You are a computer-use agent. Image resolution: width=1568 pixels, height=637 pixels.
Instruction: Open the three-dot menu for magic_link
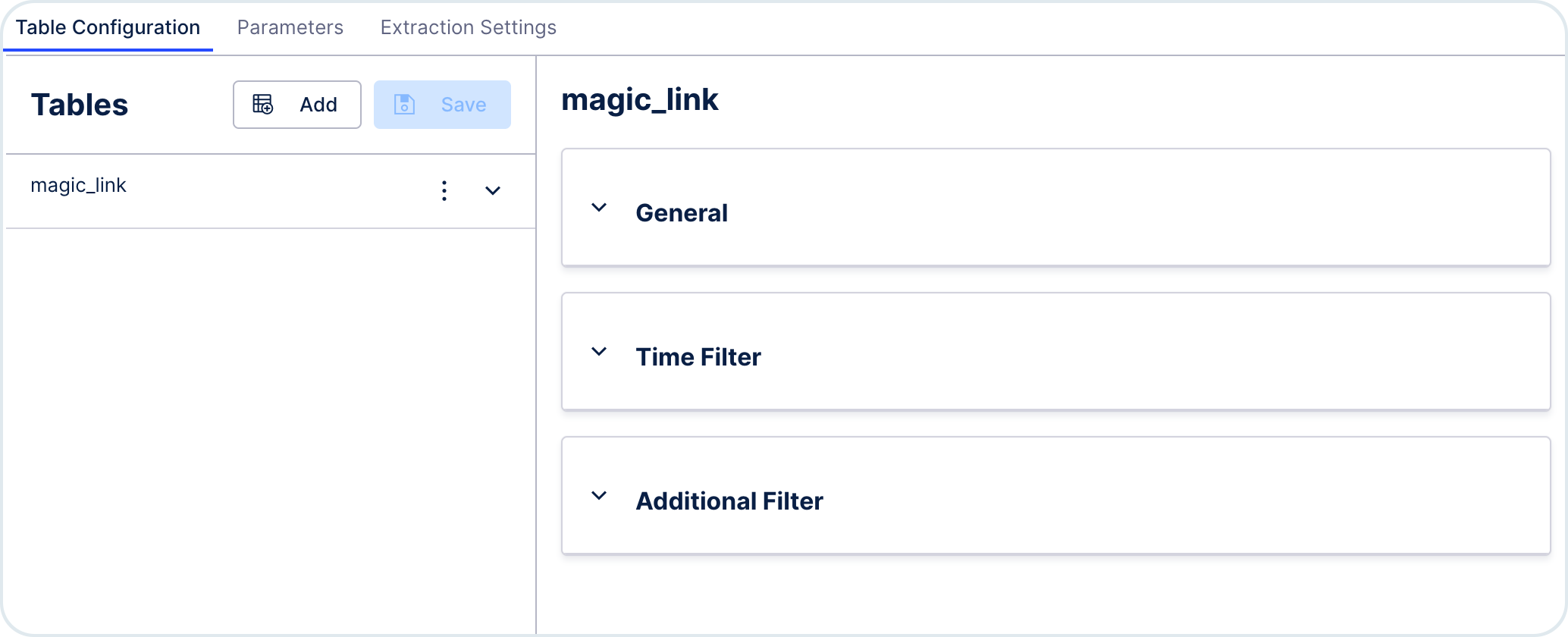[x=444, y=190]
